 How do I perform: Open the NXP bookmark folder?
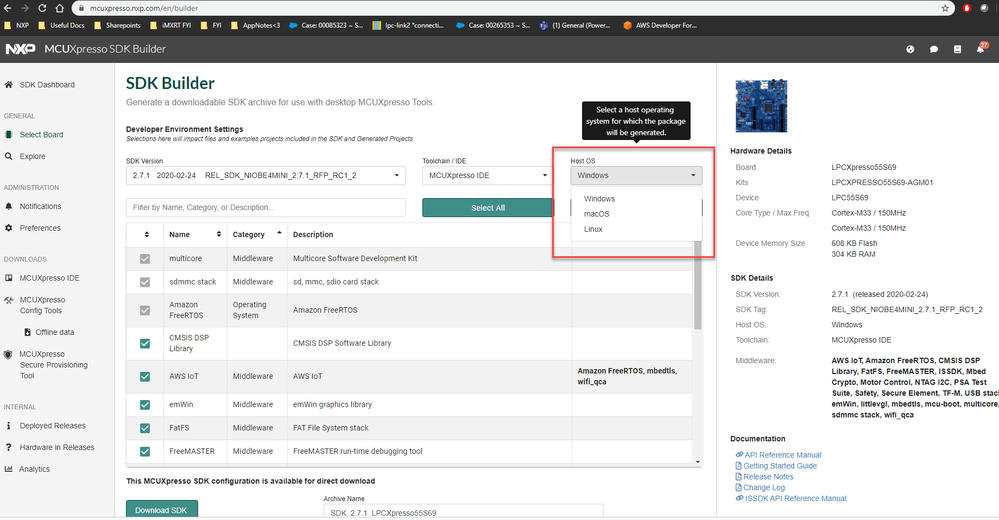coord(17,25)
